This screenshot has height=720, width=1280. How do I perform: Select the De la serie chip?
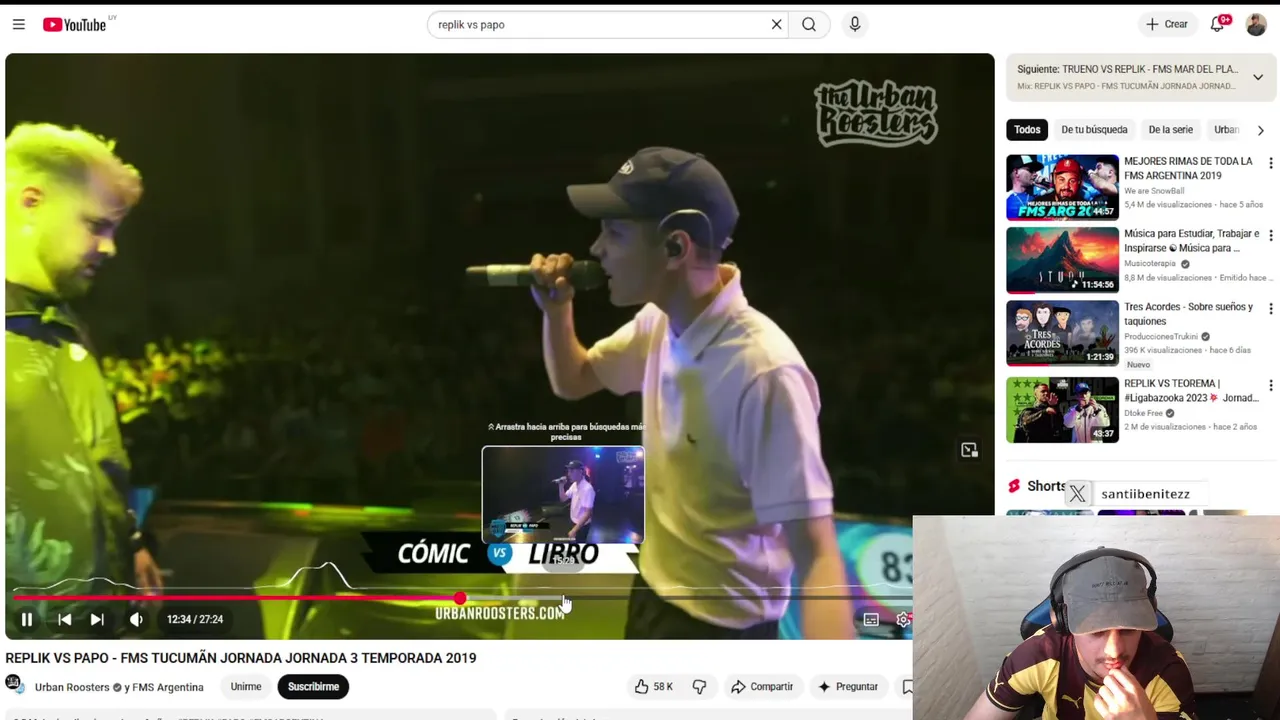[1170, 130]
